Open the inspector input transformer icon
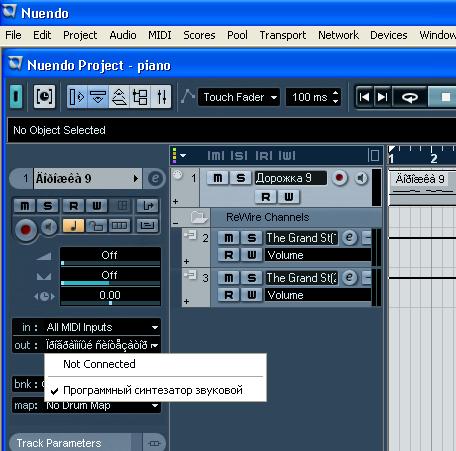 point(147,206)
